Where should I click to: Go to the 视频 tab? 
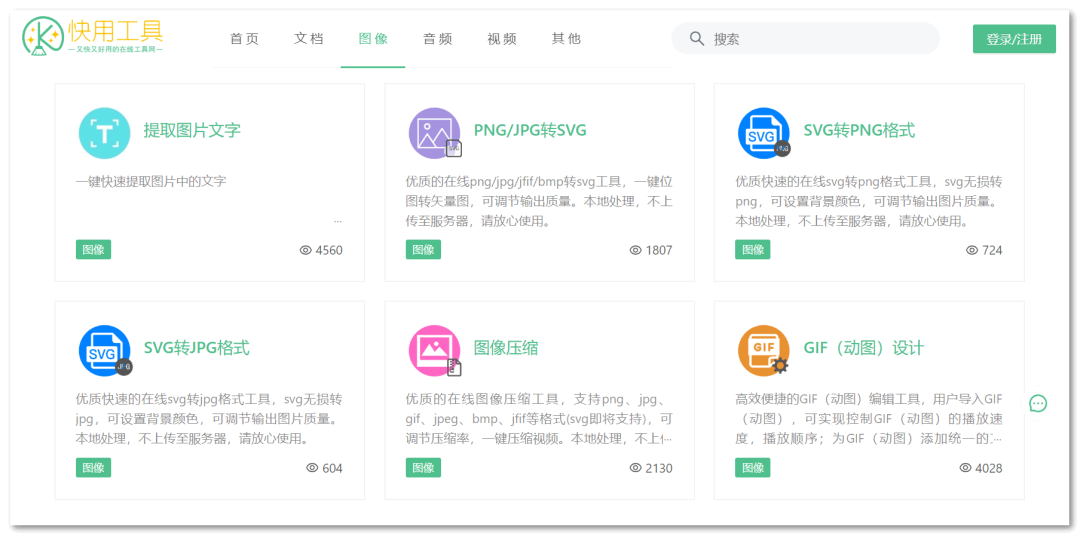502,39
